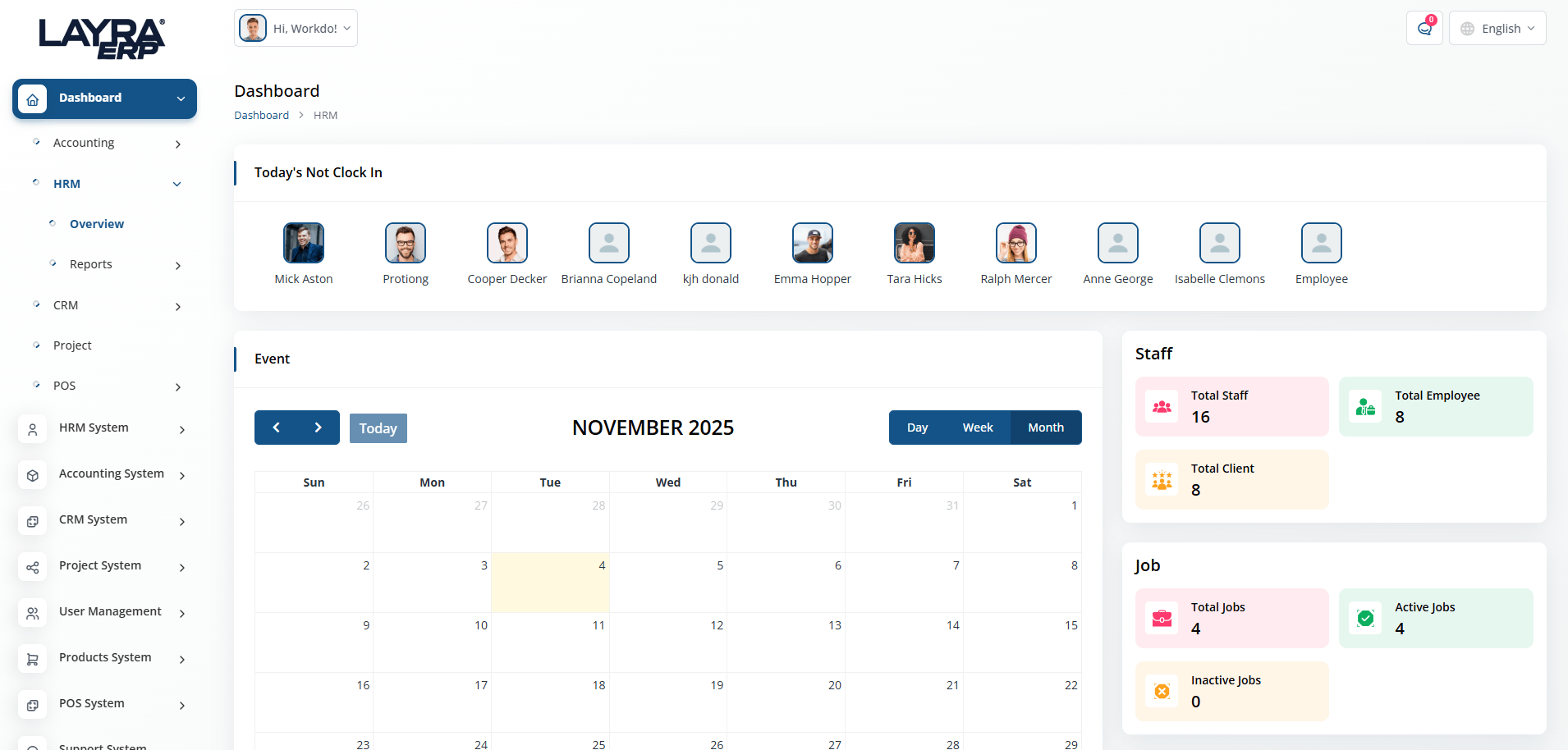Click the Total Jobs briefcase icon
The height and width of the screenshot is (750, 1568).
coord(1162,618)
